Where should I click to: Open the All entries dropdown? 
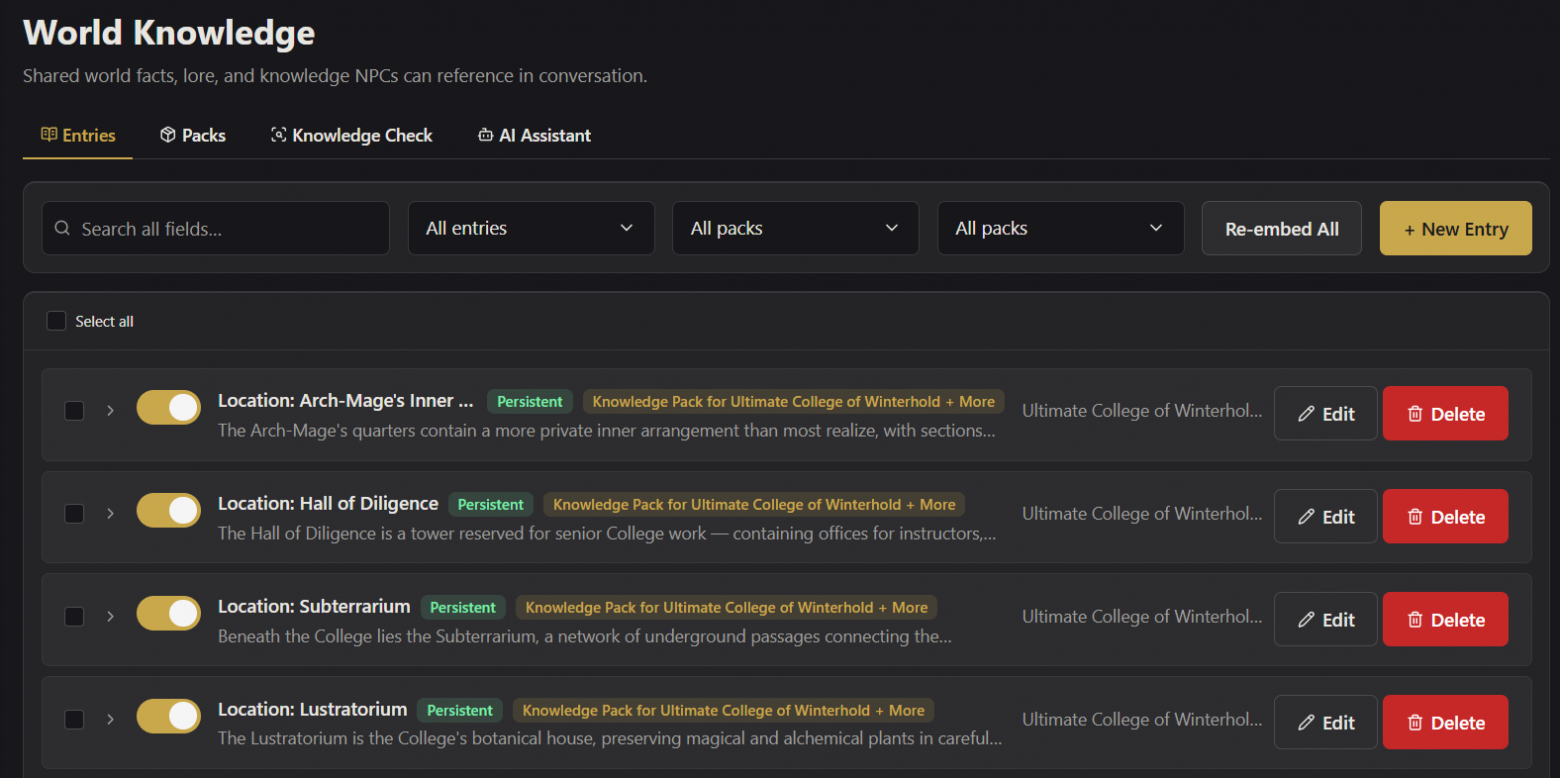click(531, 228)
